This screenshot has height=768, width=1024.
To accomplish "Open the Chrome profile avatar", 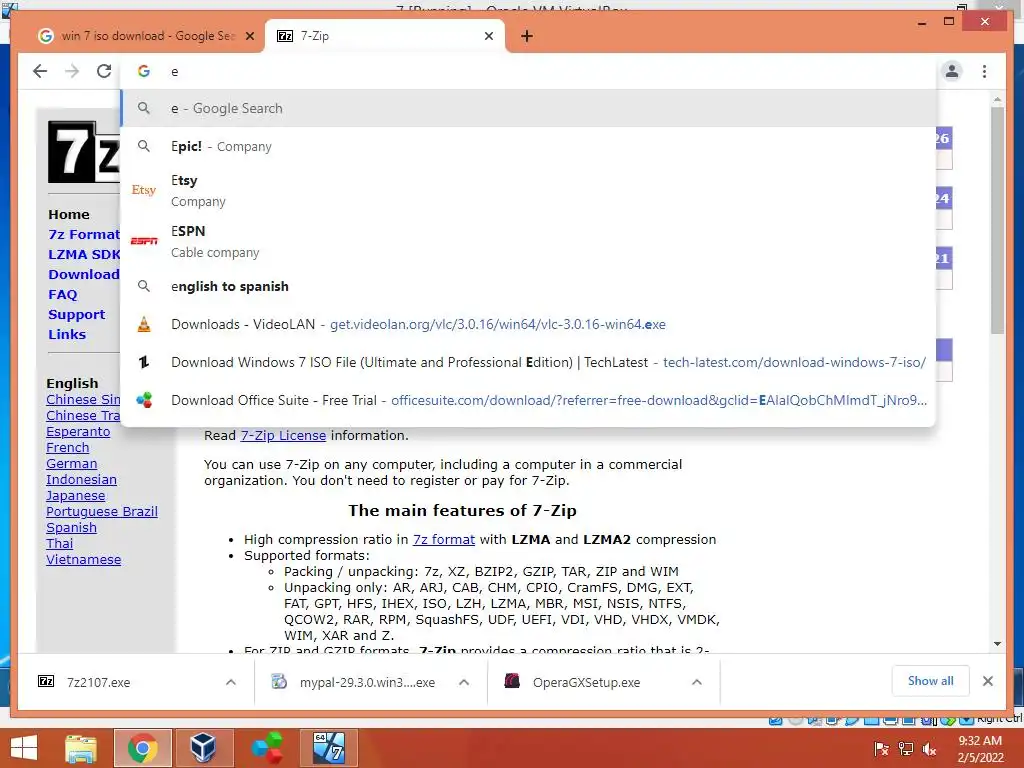I will (952, 71).
